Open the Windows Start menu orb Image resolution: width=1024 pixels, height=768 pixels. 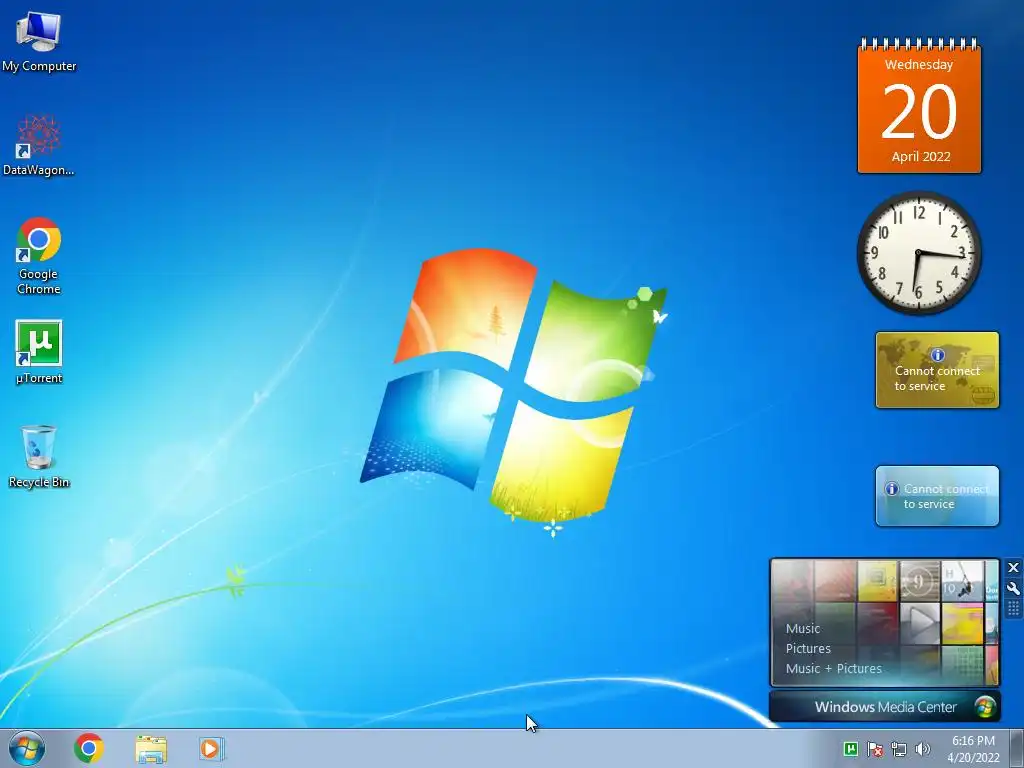[27, 748]
